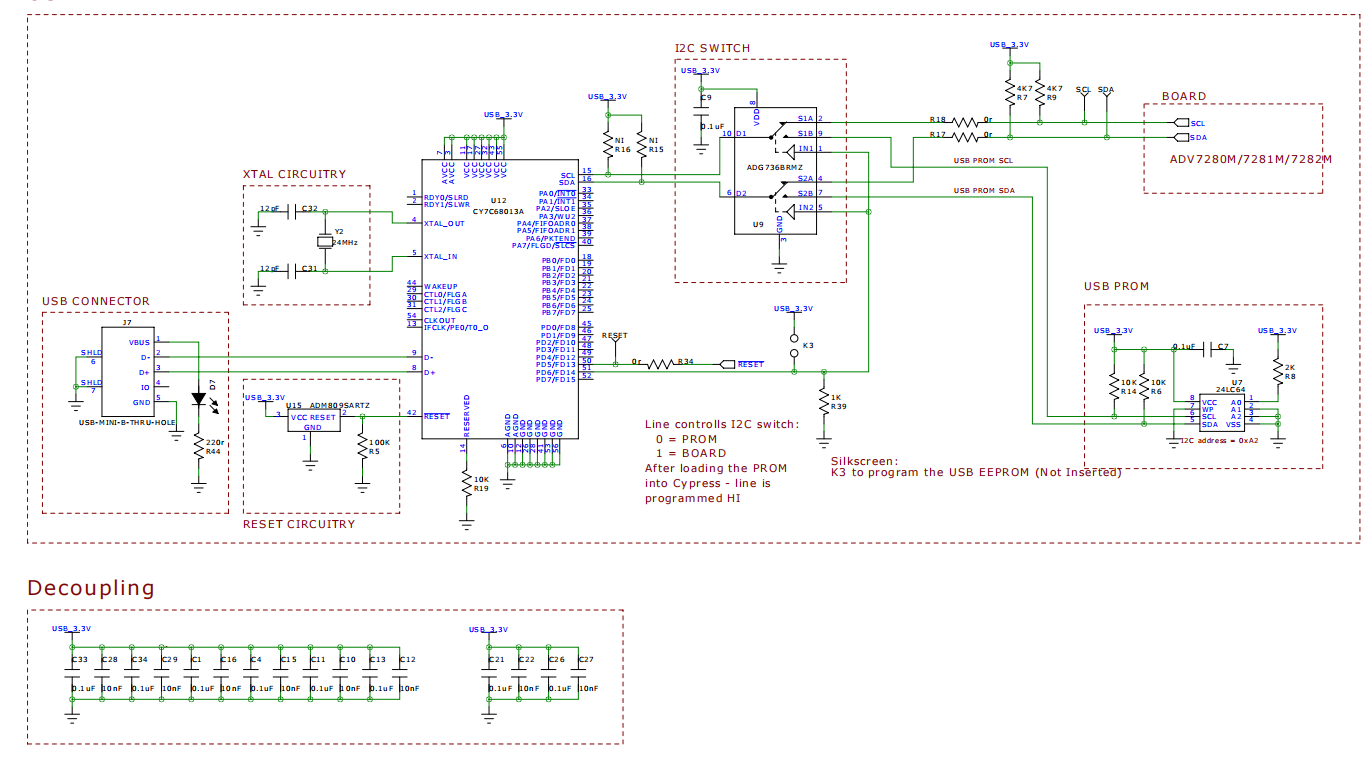Select the J7 USB mini-B connector body

127,371
